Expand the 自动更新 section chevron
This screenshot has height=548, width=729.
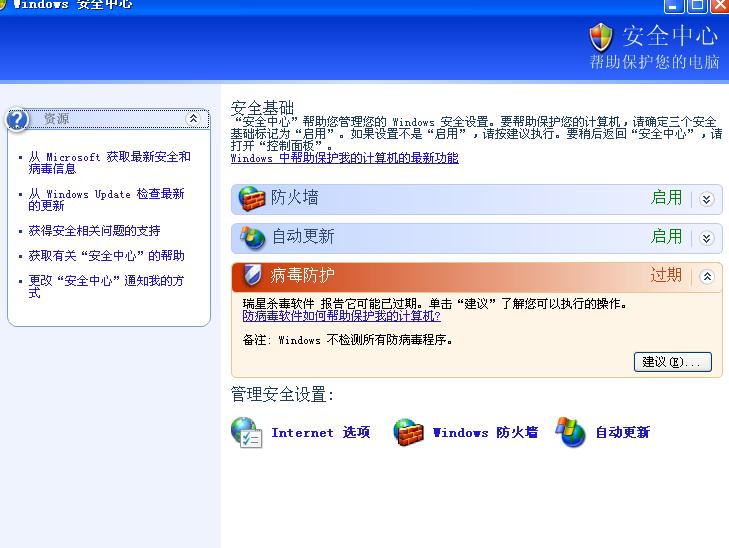(x=707, y=238)
